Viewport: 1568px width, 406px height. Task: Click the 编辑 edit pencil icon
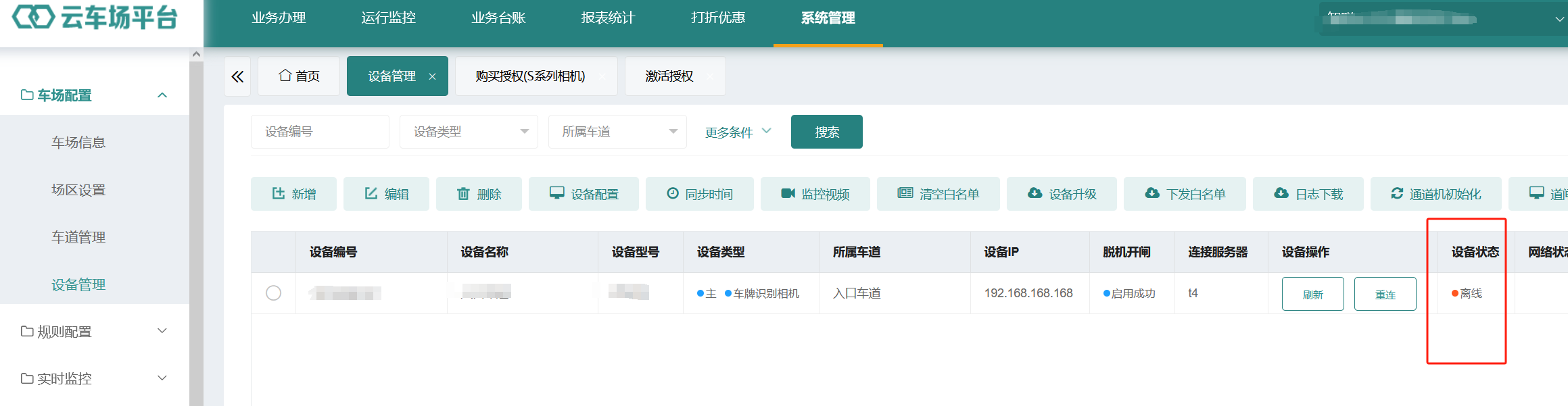[371, 193]
